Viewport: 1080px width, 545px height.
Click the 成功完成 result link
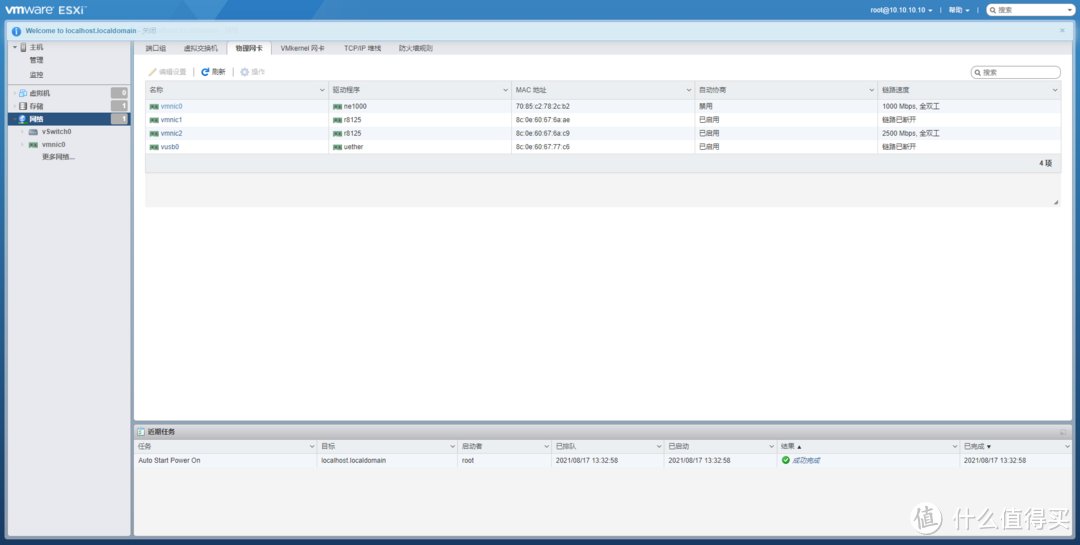(x=806, y=460)
